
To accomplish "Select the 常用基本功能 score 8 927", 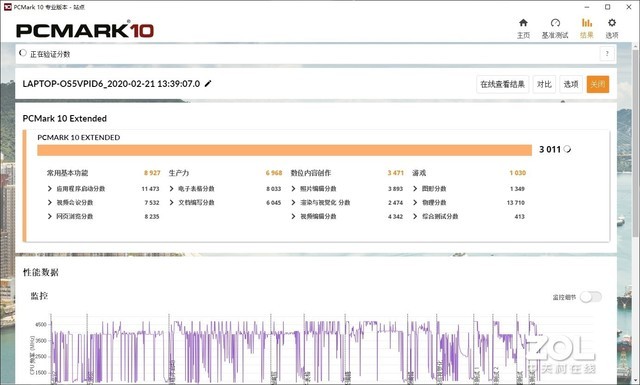I will pyautogui.click(x=152, y=173).
